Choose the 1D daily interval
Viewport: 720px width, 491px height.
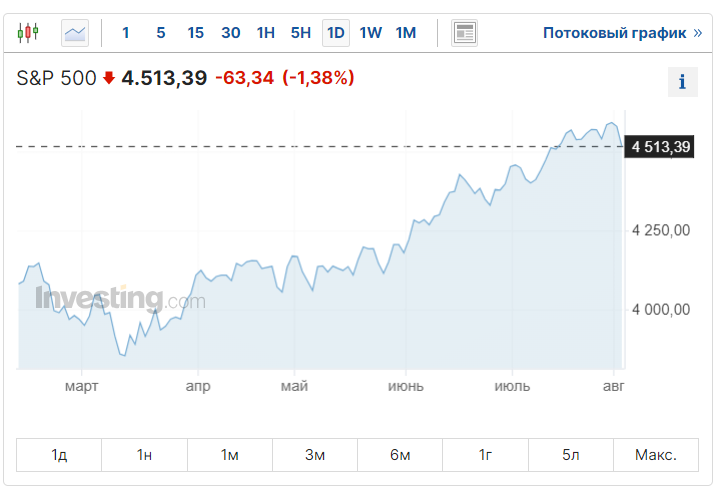[336, 33]
